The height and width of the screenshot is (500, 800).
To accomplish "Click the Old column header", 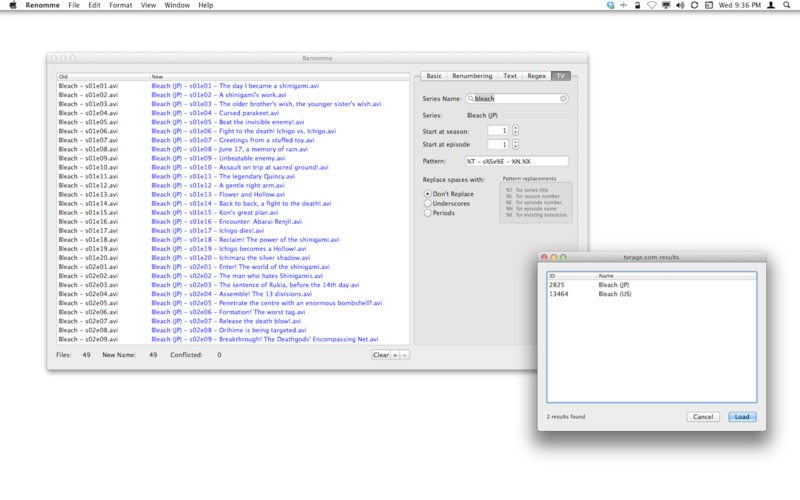I will click(x=103, y=77).
